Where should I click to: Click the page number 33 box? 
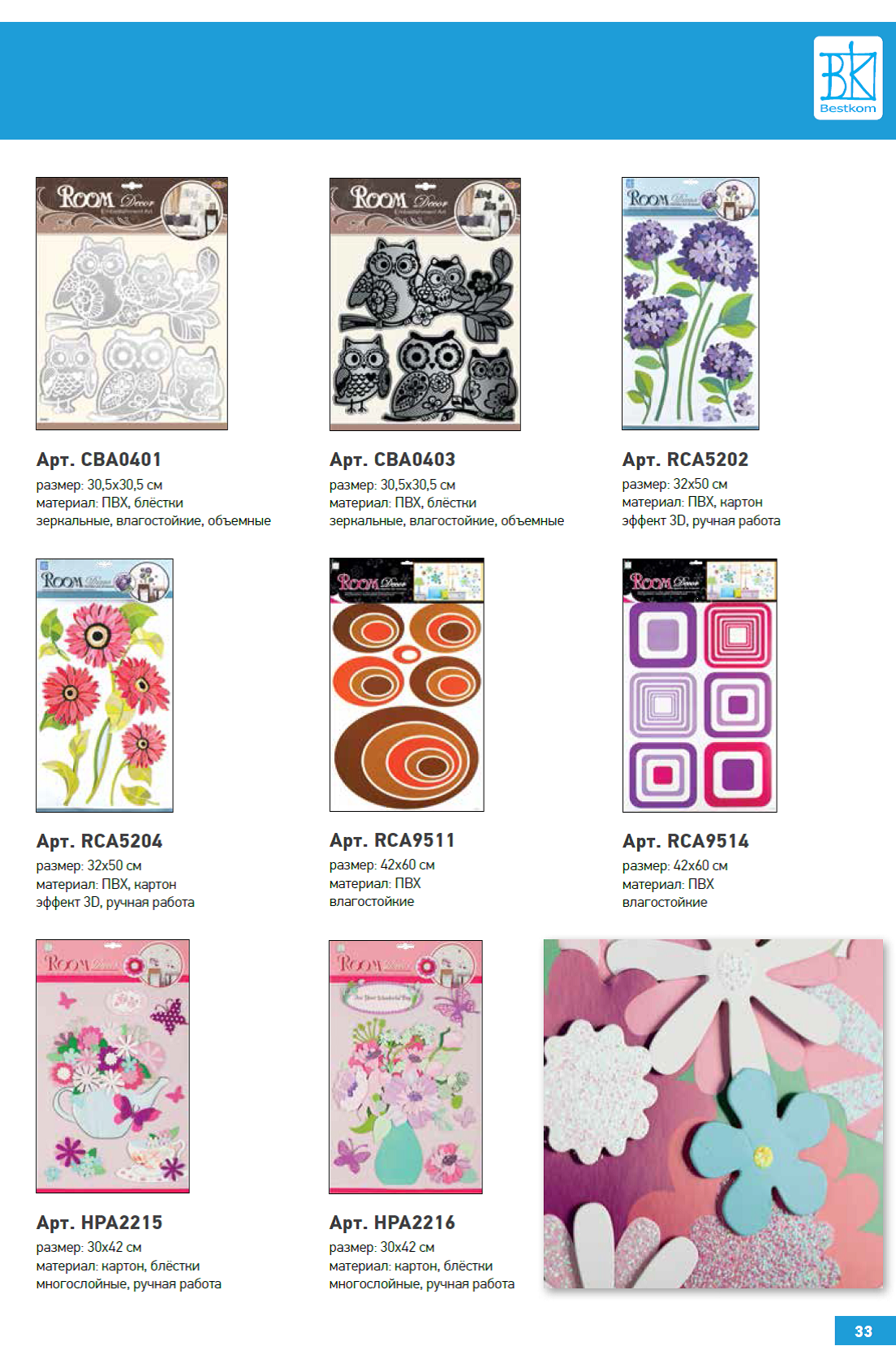[865, 1331]
